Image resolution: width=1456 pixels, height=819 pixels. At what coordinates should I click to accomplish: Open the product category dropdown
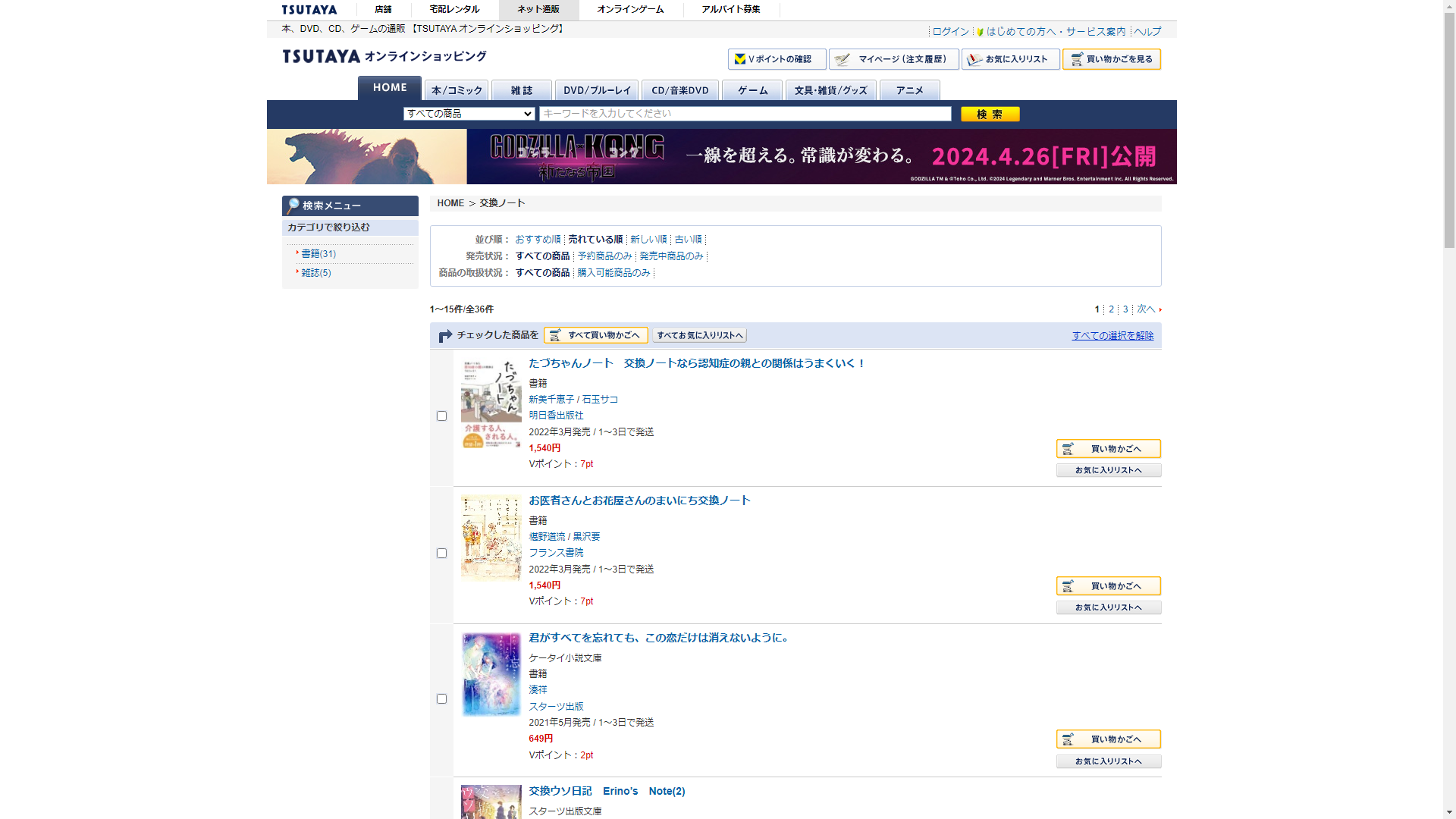click(469, 114)
